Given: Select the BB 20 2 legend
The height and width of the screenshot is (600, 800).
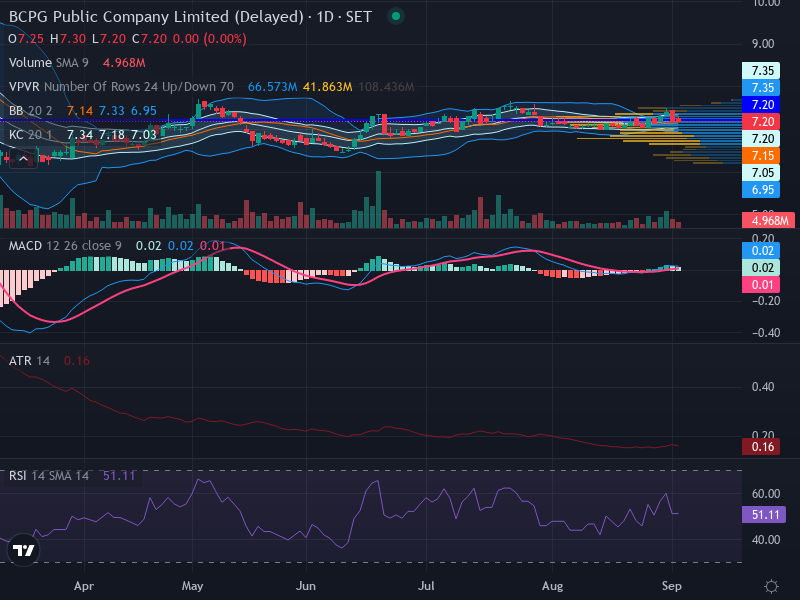Looking at the screenshot, I should pos(31,111).
